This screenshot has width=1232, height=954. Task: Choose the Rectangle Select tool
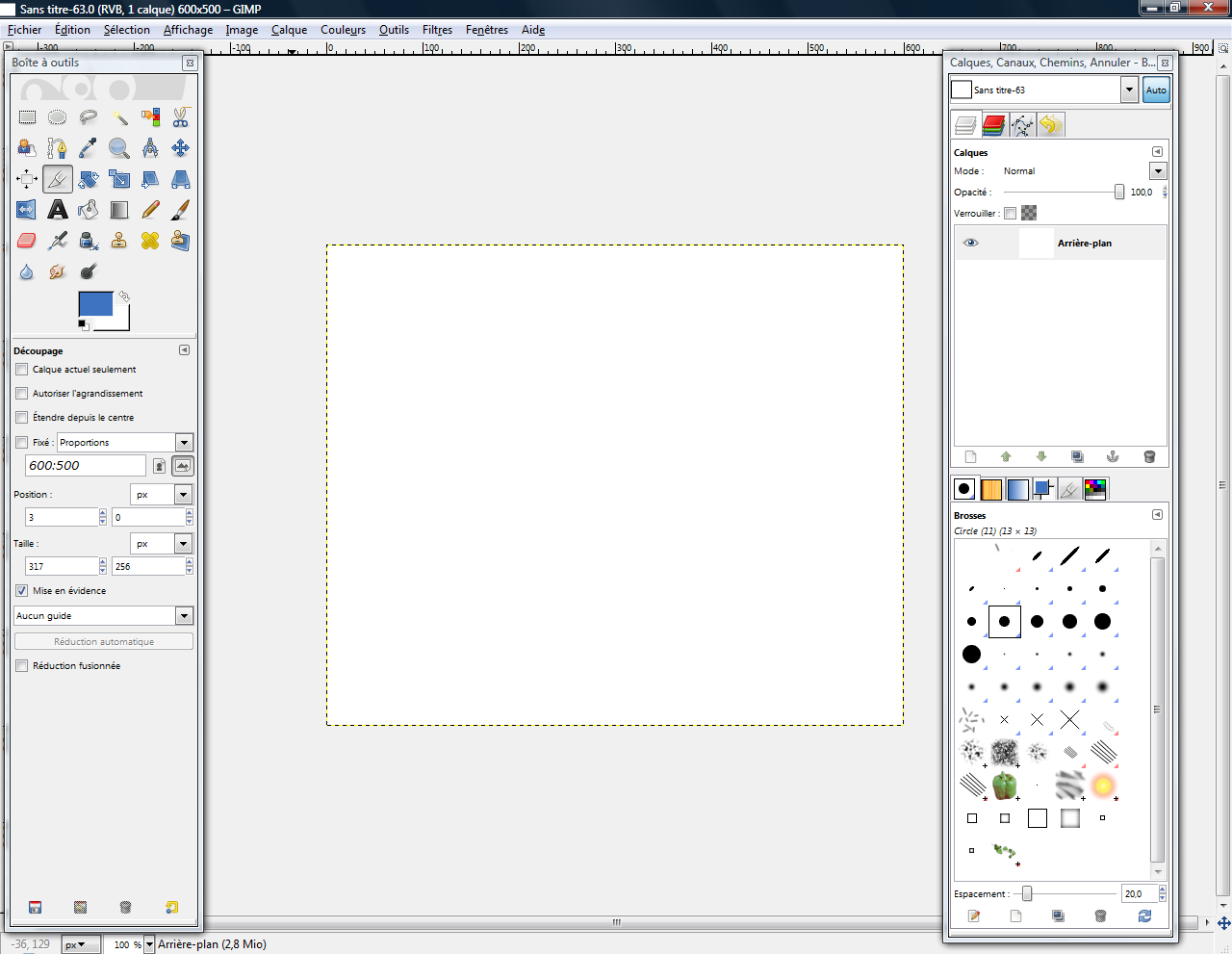click(x=27, y=117)
